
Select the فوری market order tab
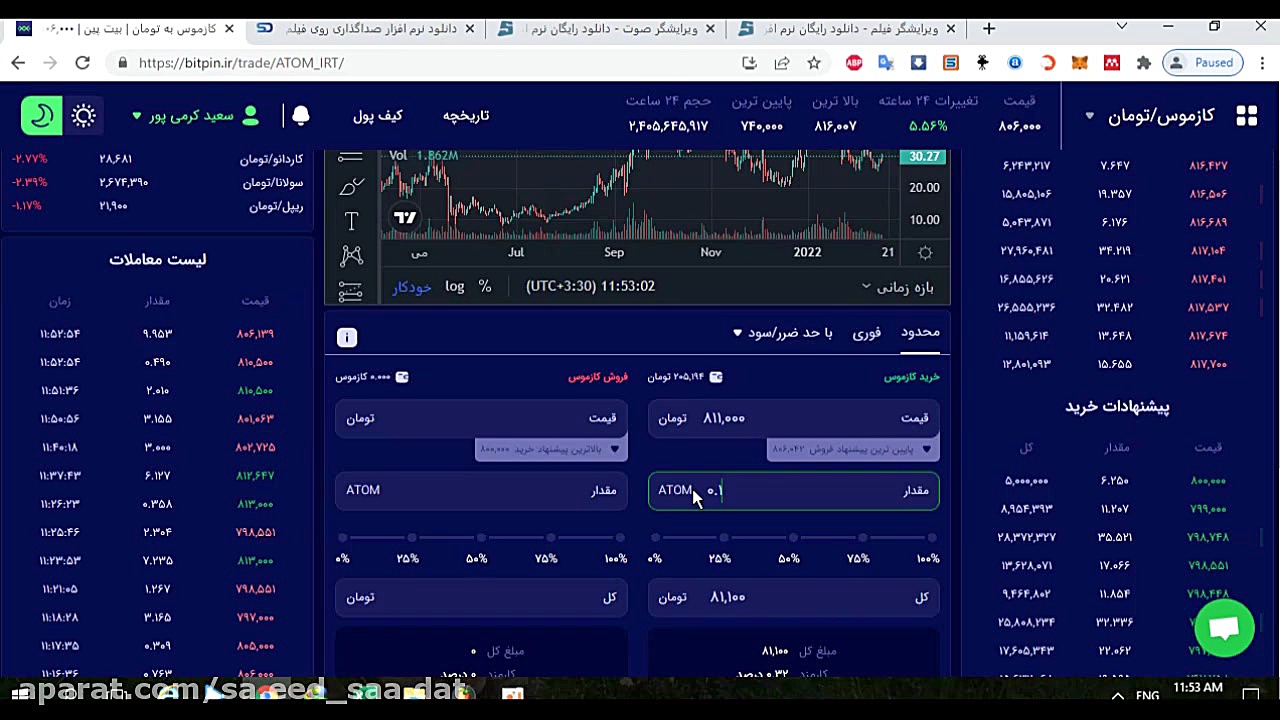point(867,333)
